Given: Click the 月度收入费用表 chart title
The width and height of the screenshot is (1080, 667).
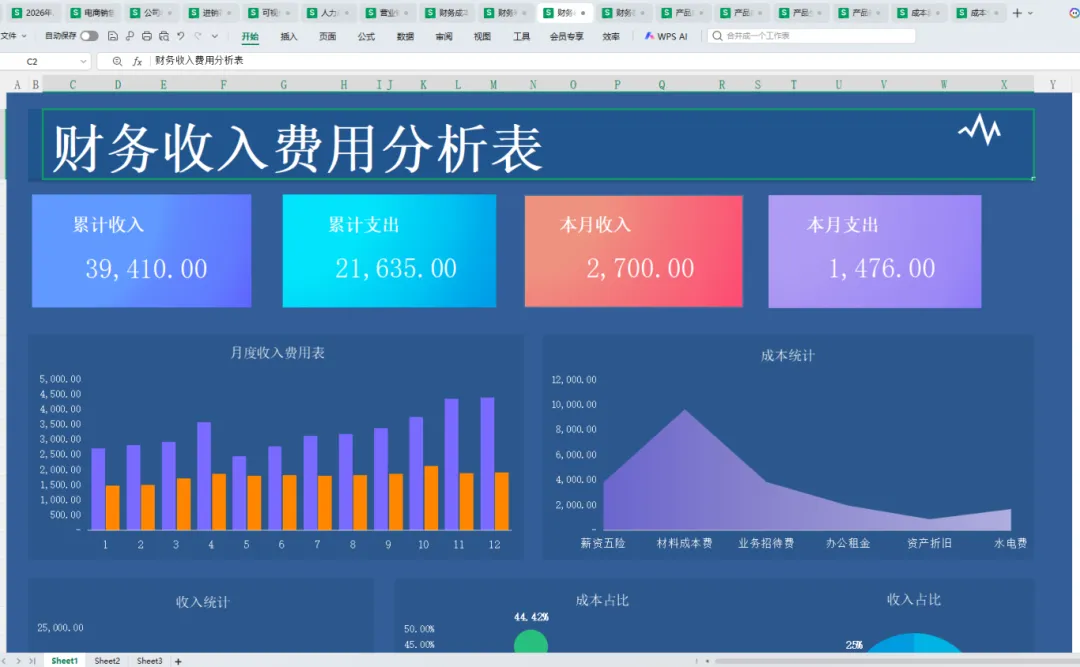Looking at the screenshot, I should coord(277,353).
